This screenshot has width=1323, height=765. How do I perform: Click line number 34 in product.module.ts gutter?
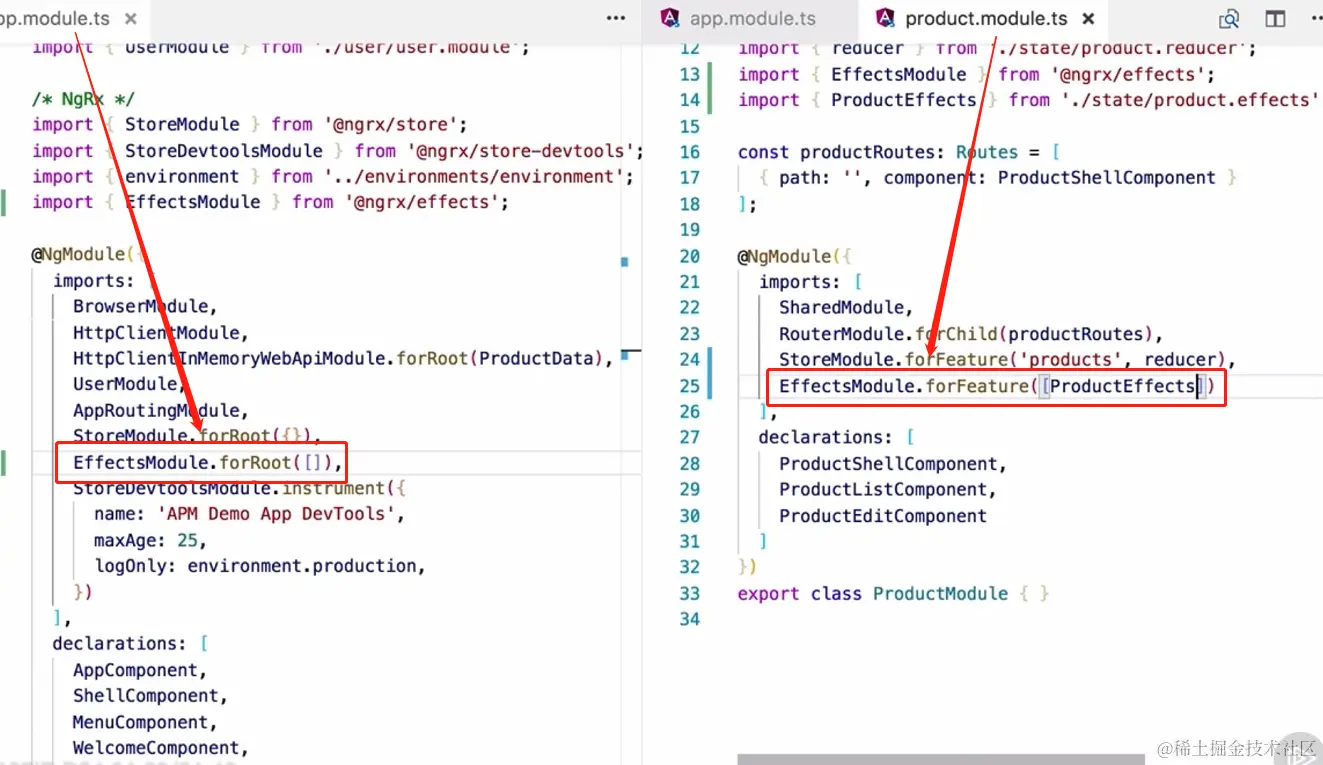pyautogui.click(x=689, y=621)
